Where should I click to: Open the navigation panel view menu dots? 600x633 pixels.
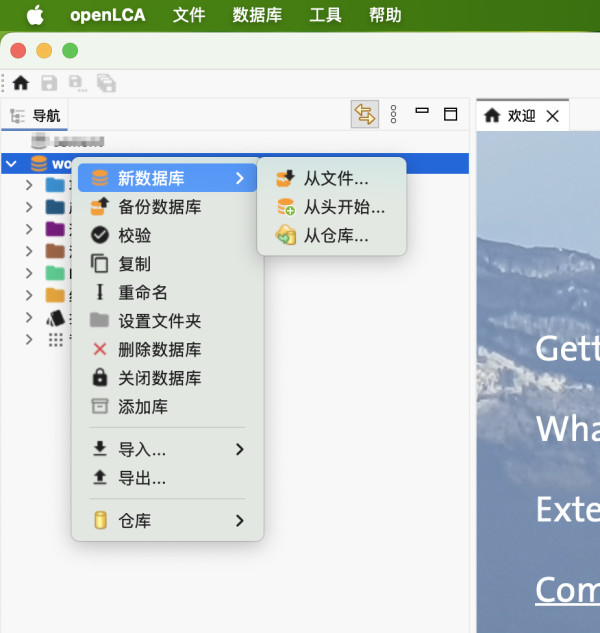pos(394,115)
